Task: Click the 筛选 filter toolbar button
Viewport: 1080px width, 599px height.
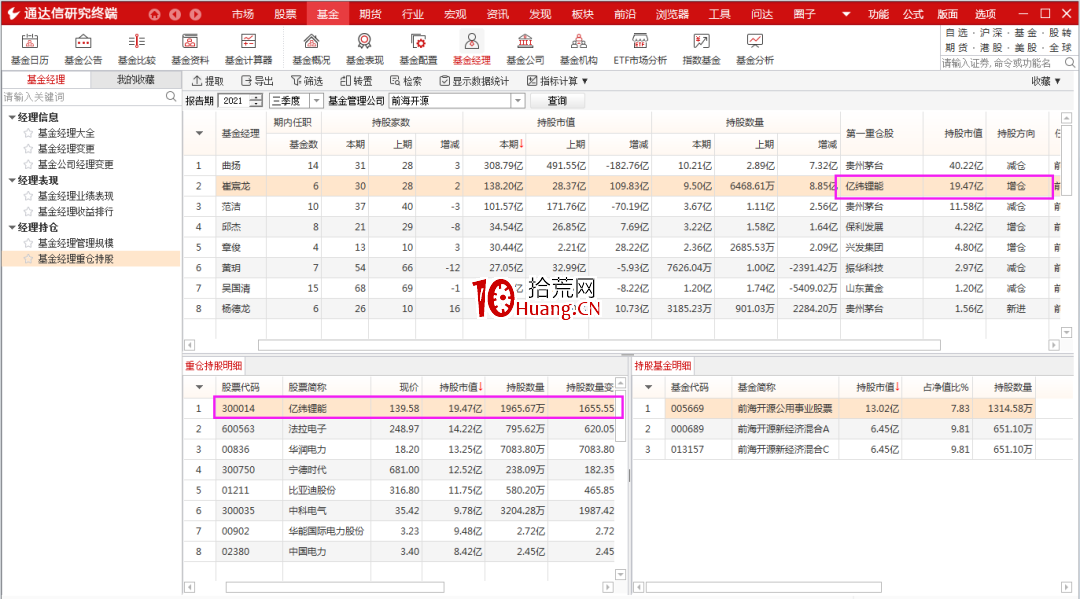Action: (x=307, y=81)
